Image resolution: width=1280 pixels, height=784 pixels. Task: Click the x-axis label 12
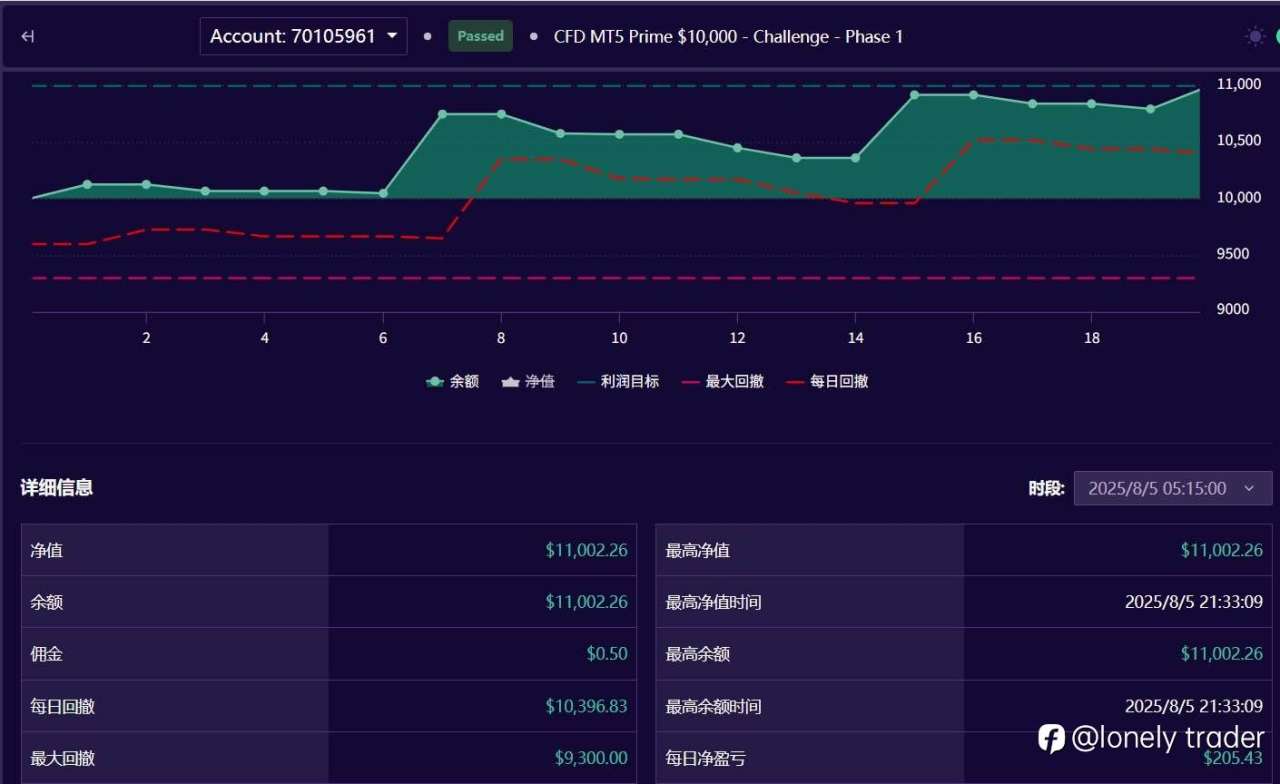pyautogui.click(x=737, y=338)
